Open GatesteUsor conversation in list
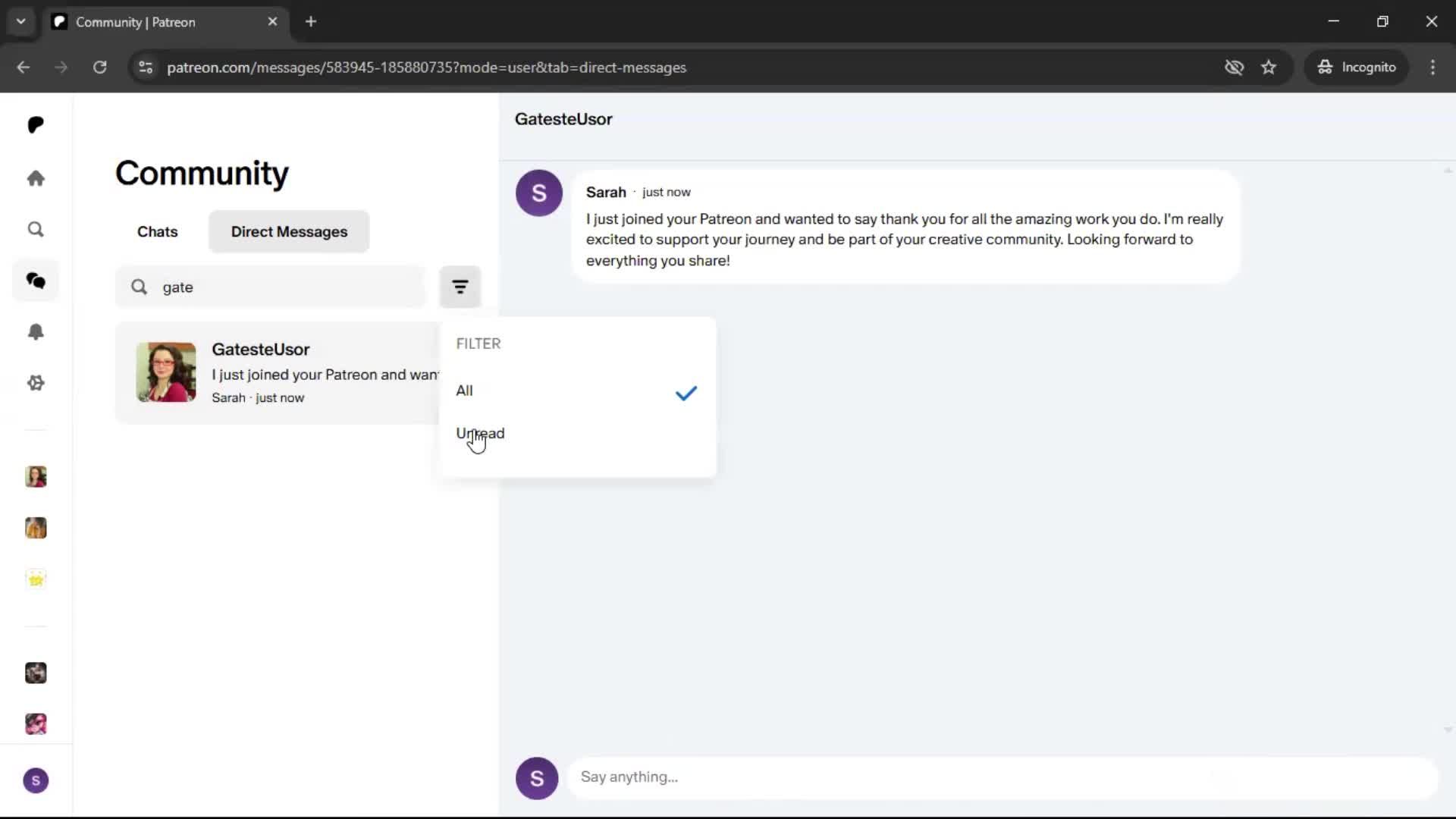This screenshot has width=1456, height=819. pos(278,372)
